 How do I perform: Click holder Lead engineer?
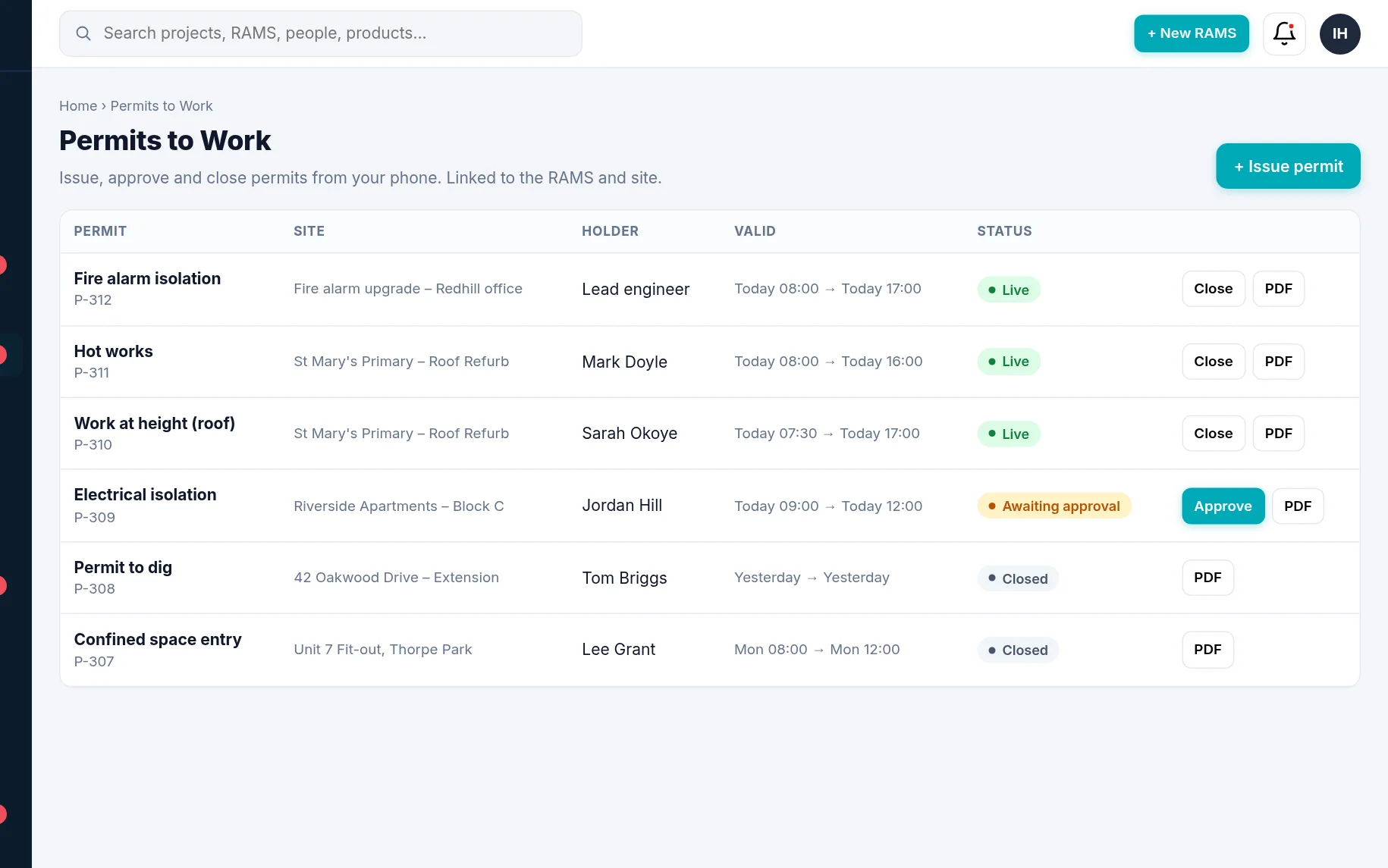(x=636, y=290)
